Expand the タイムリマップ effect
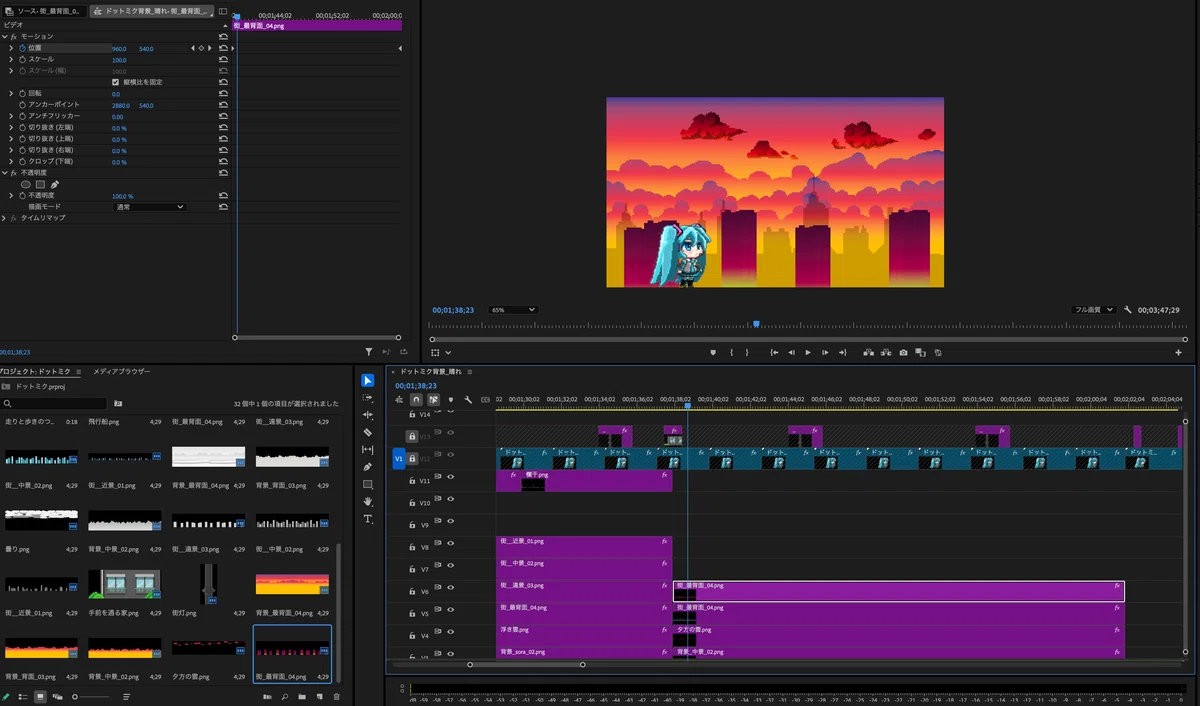 coord(5,217)
